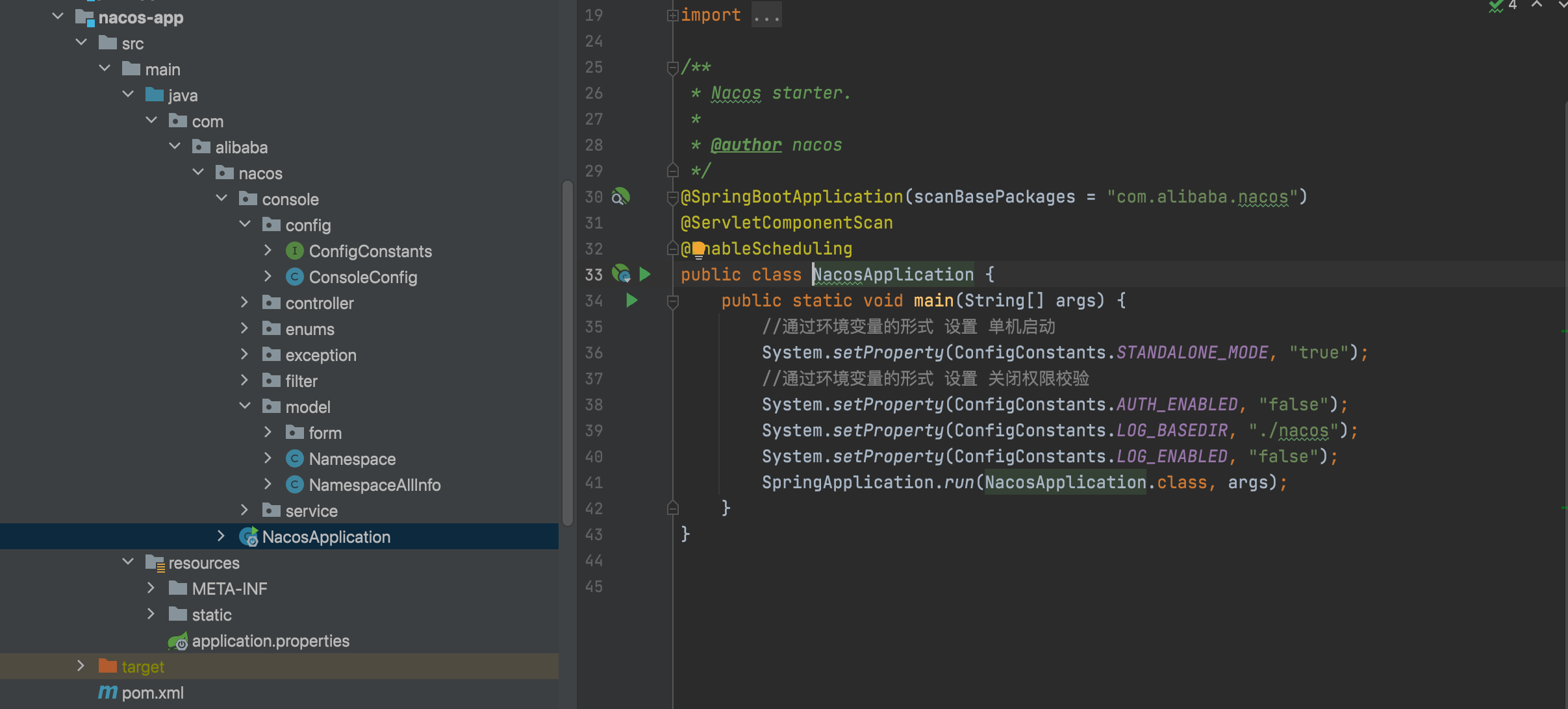Select the ConsoleConfig class icon
This screenshot has height=709, width=1568.
tap(295, 277)
